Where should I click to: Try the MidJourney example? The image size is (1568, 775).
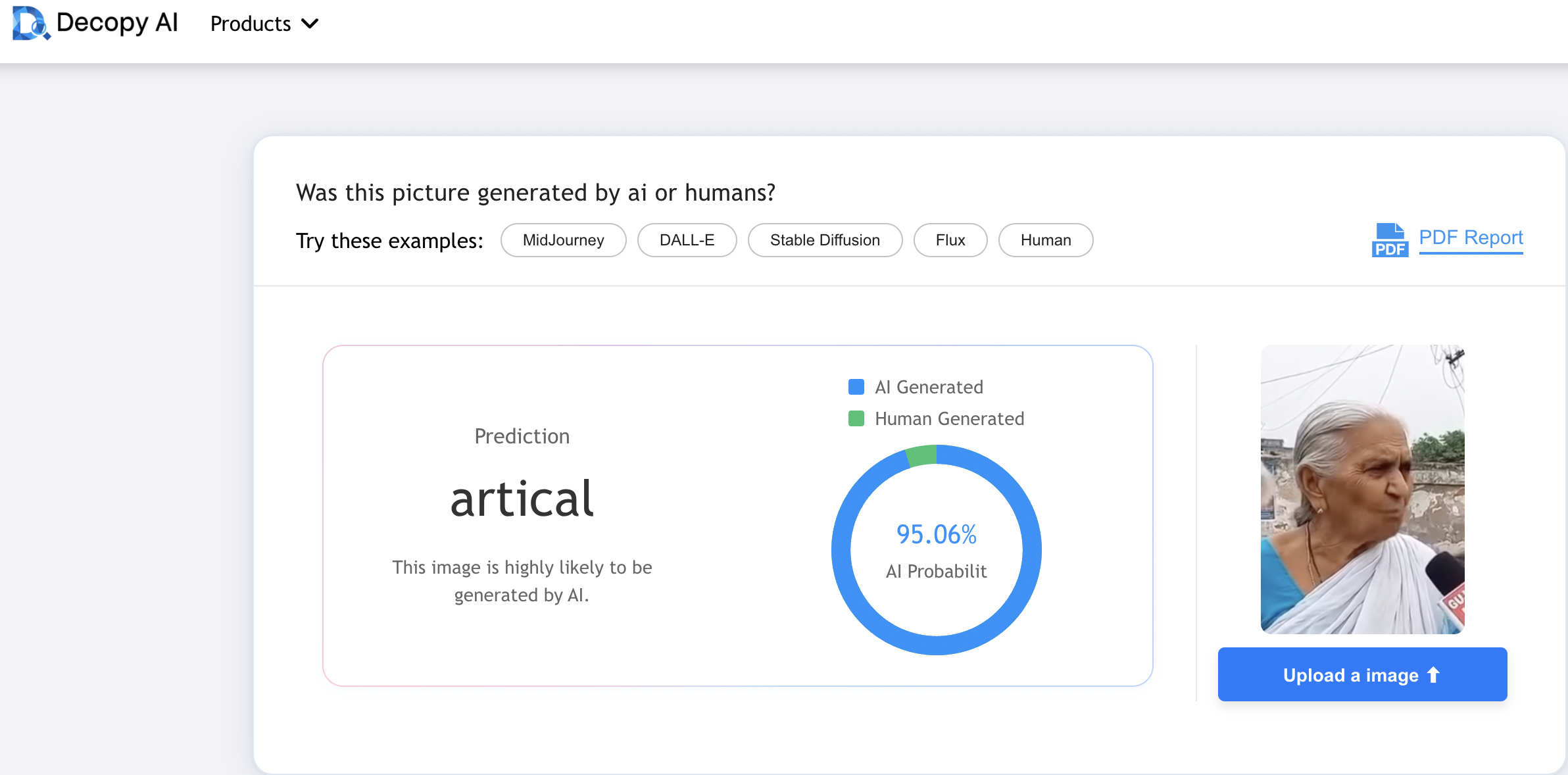(x=563, y=240)
